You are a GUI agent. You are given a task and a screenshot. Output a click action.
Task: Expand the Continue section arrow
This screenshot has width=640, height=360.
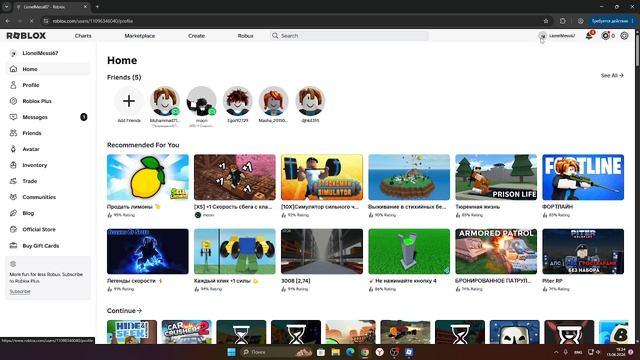(140, 311)
